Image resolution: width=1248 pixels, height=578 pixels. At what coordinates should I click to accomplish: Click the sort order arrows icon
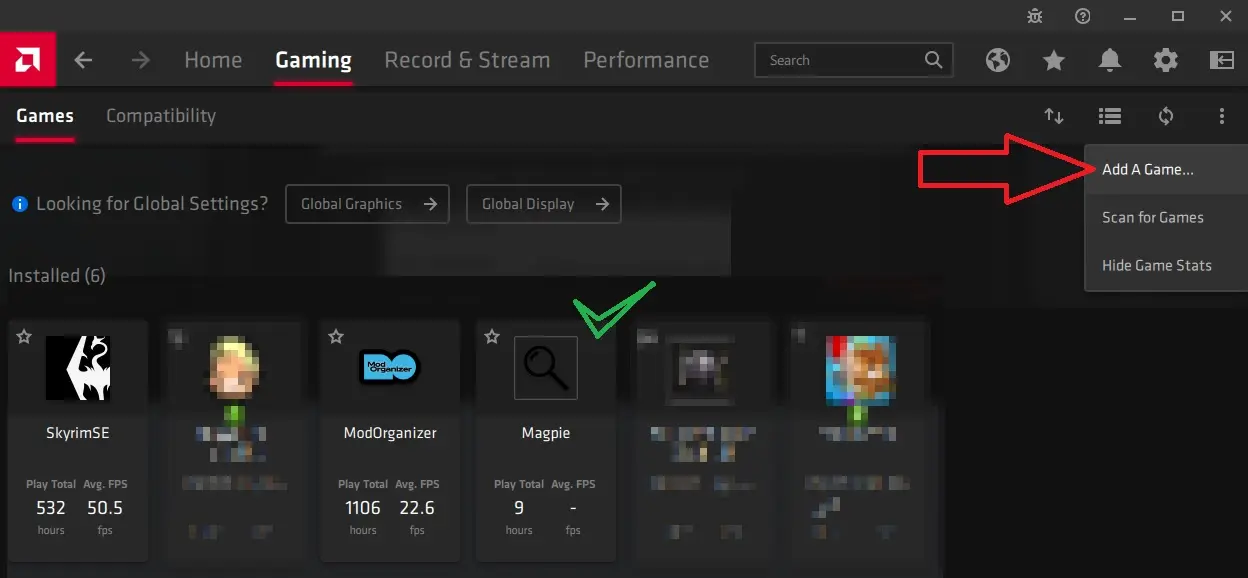[x=1054, y=116]
